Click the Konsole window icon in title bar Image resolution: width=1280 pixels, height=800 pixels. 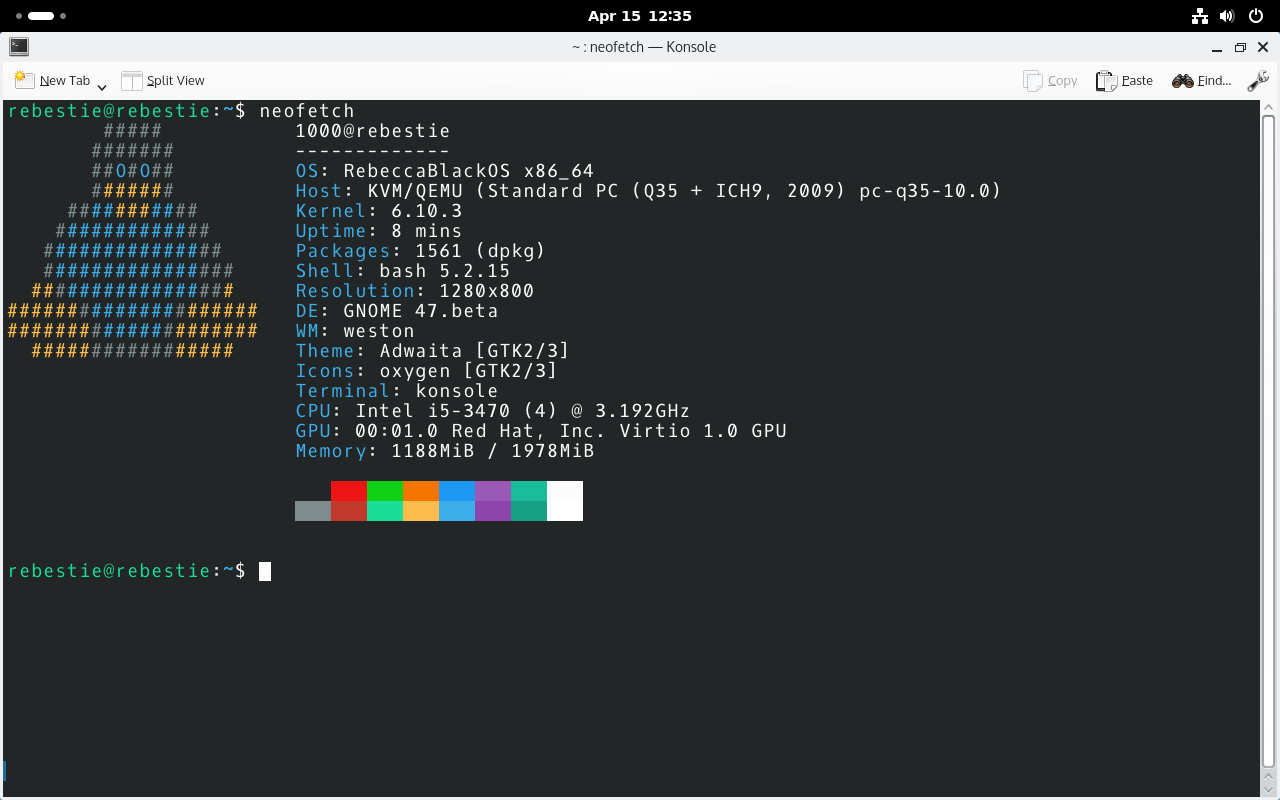tap(19, 47)
